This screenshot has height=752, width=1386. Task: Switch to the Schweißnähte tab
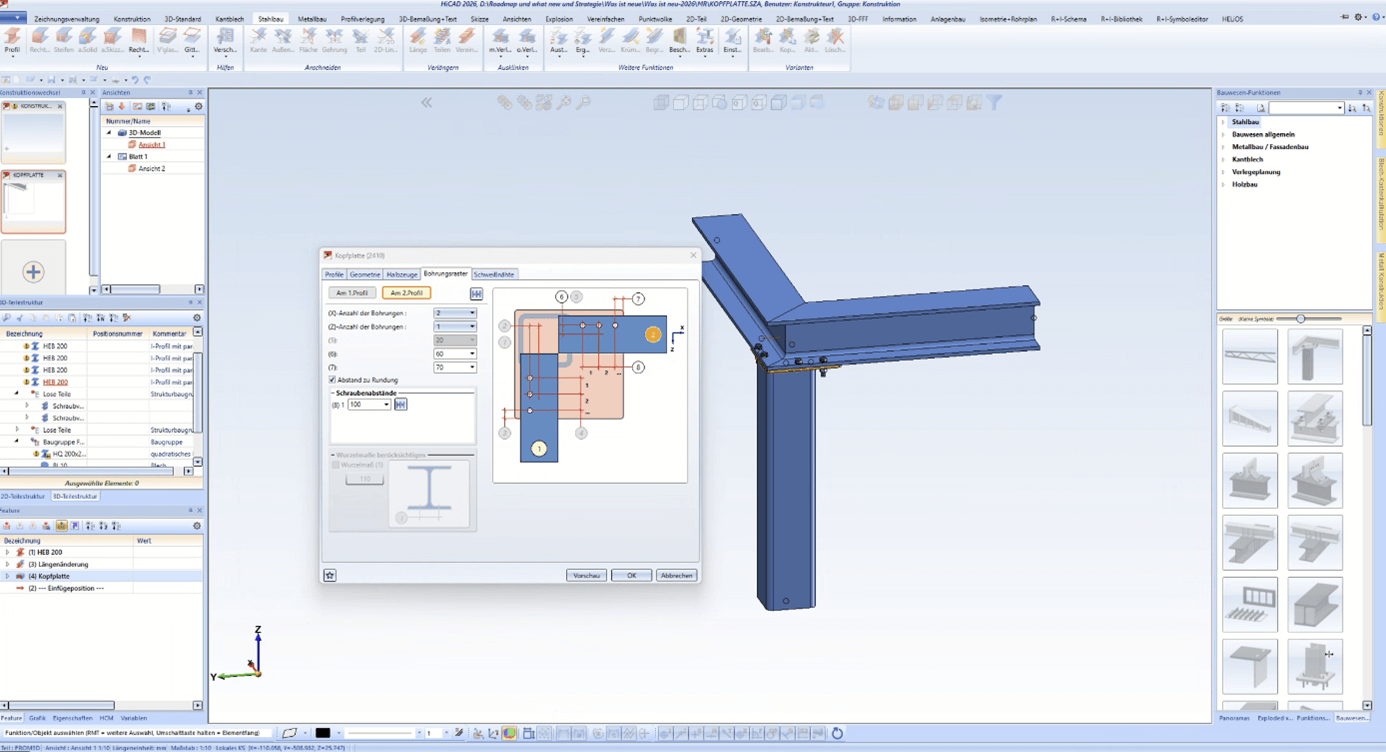pyautogui.click(x=494, y=274)
